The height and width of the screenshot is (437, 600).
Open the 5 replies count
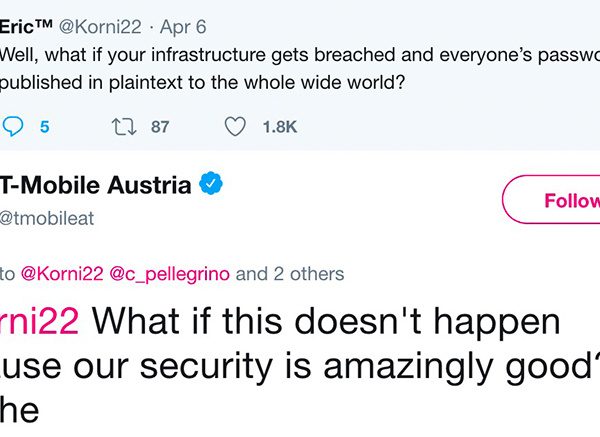[45, 127]
